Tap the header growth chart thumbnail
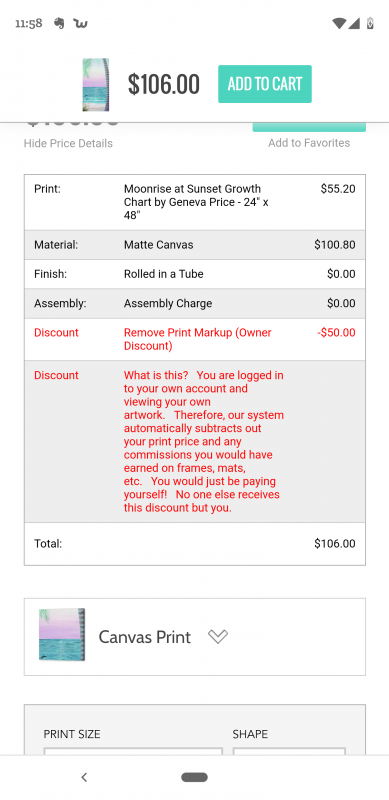 [x=96, y=85]
